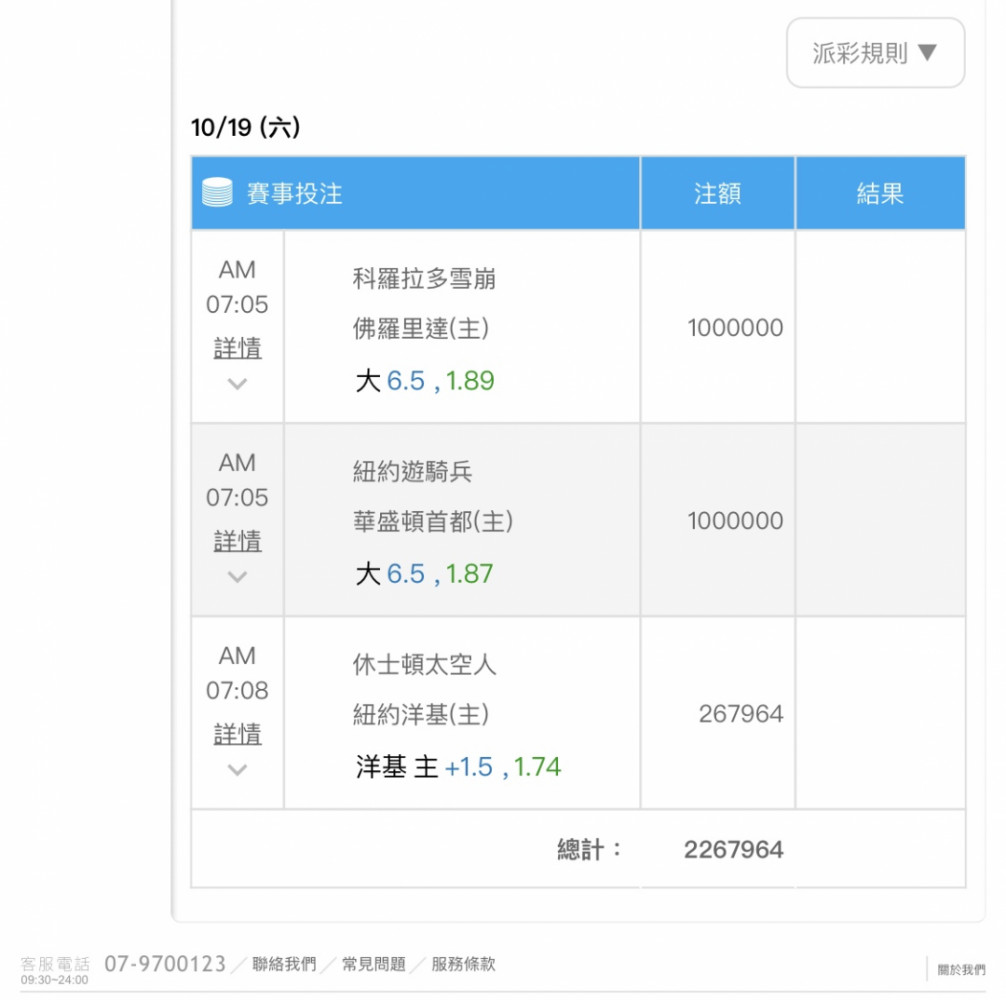Image resolution: width=1006 pixels, height=1000 pixels.
Task: Open the 常見問題 footer link
Action: point(373,964)
